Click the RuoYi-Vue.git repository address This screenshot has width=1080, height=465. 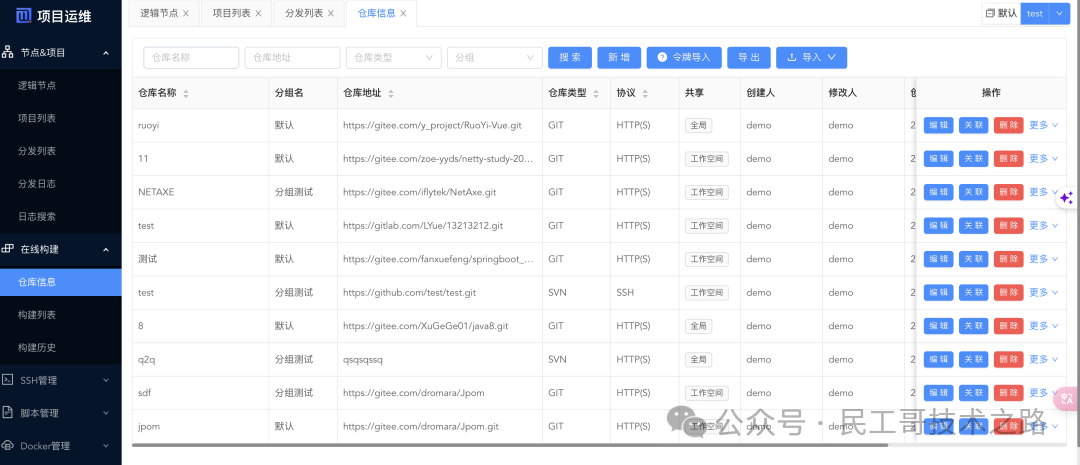432,125
